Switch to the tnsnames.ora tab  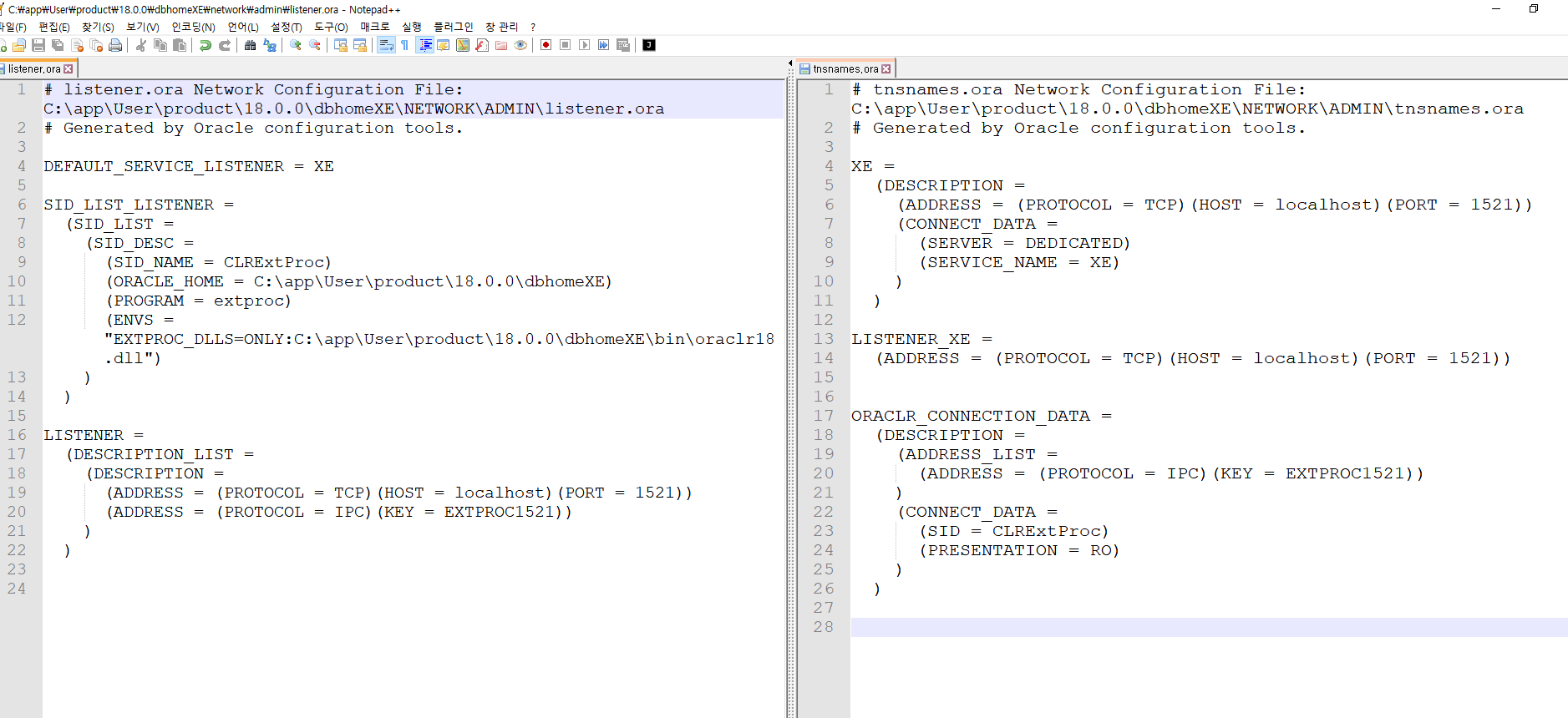845,68
